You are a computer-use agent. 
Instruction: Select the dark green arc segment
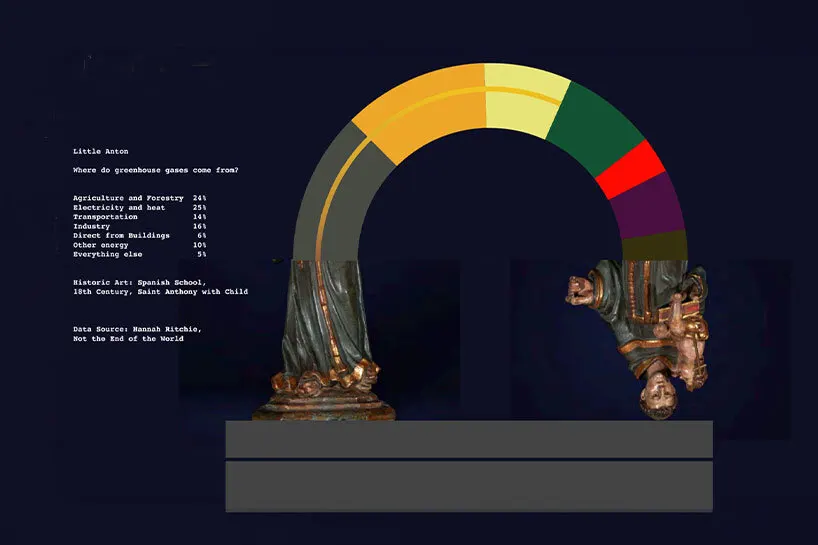pos(595,128)
